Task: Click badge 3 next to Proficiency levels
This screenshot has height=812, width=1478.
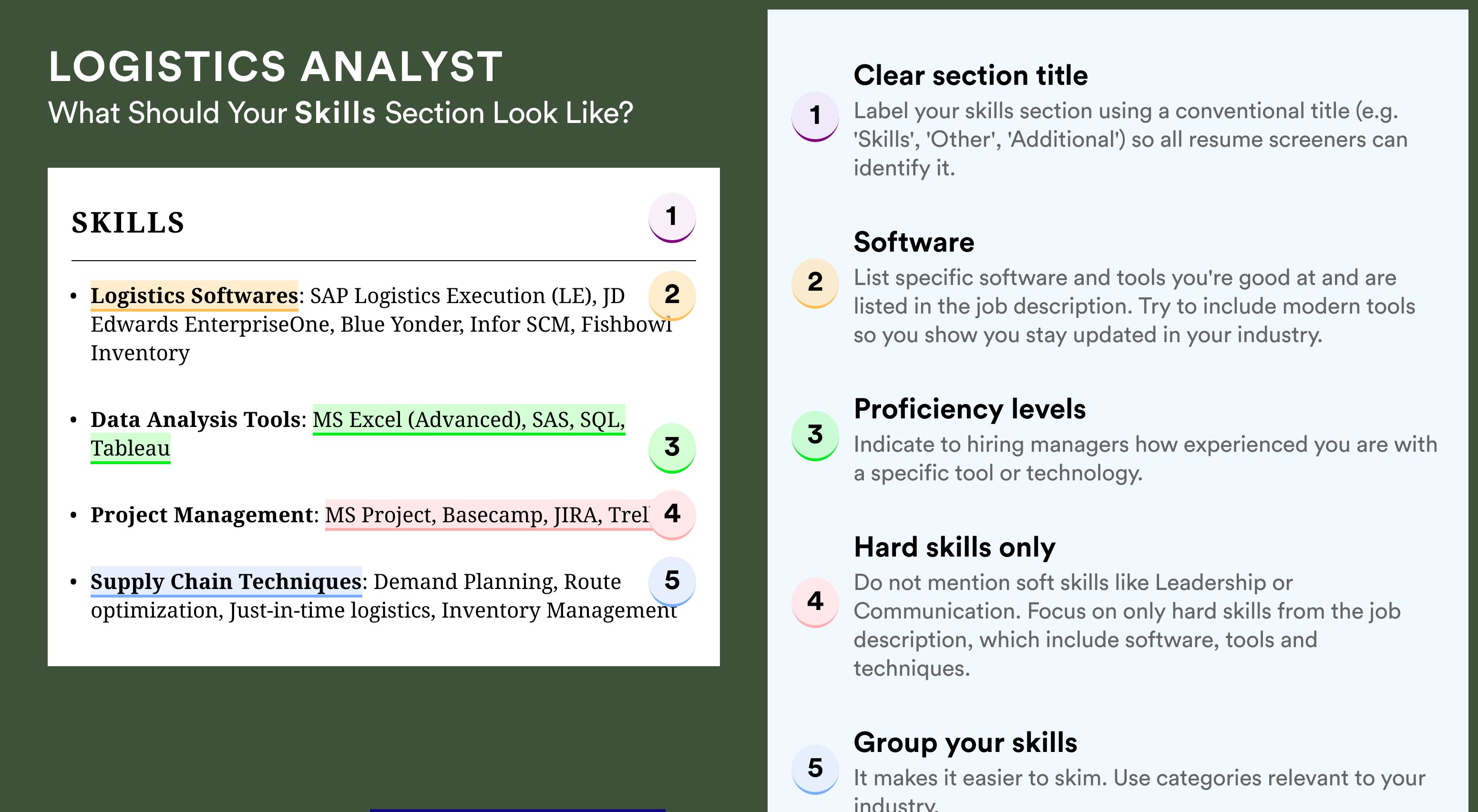Action: click(815, 435)
